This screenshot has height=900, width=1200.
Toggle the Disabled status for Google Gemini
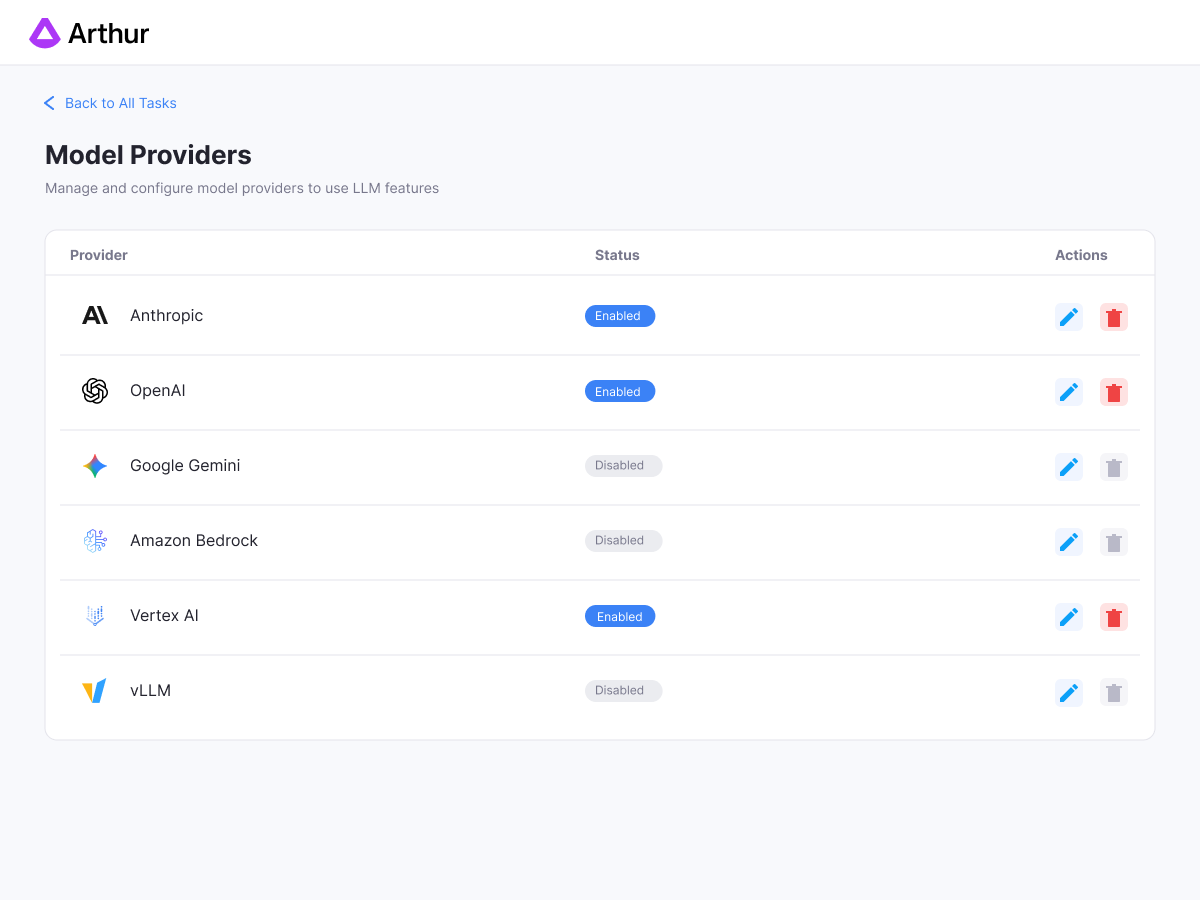coord(623,465)
